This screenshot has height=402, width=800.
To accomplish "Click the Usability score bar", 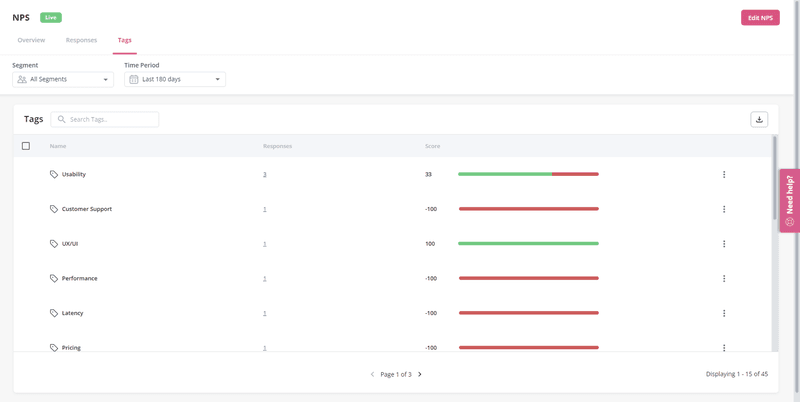I will [528, 174].
